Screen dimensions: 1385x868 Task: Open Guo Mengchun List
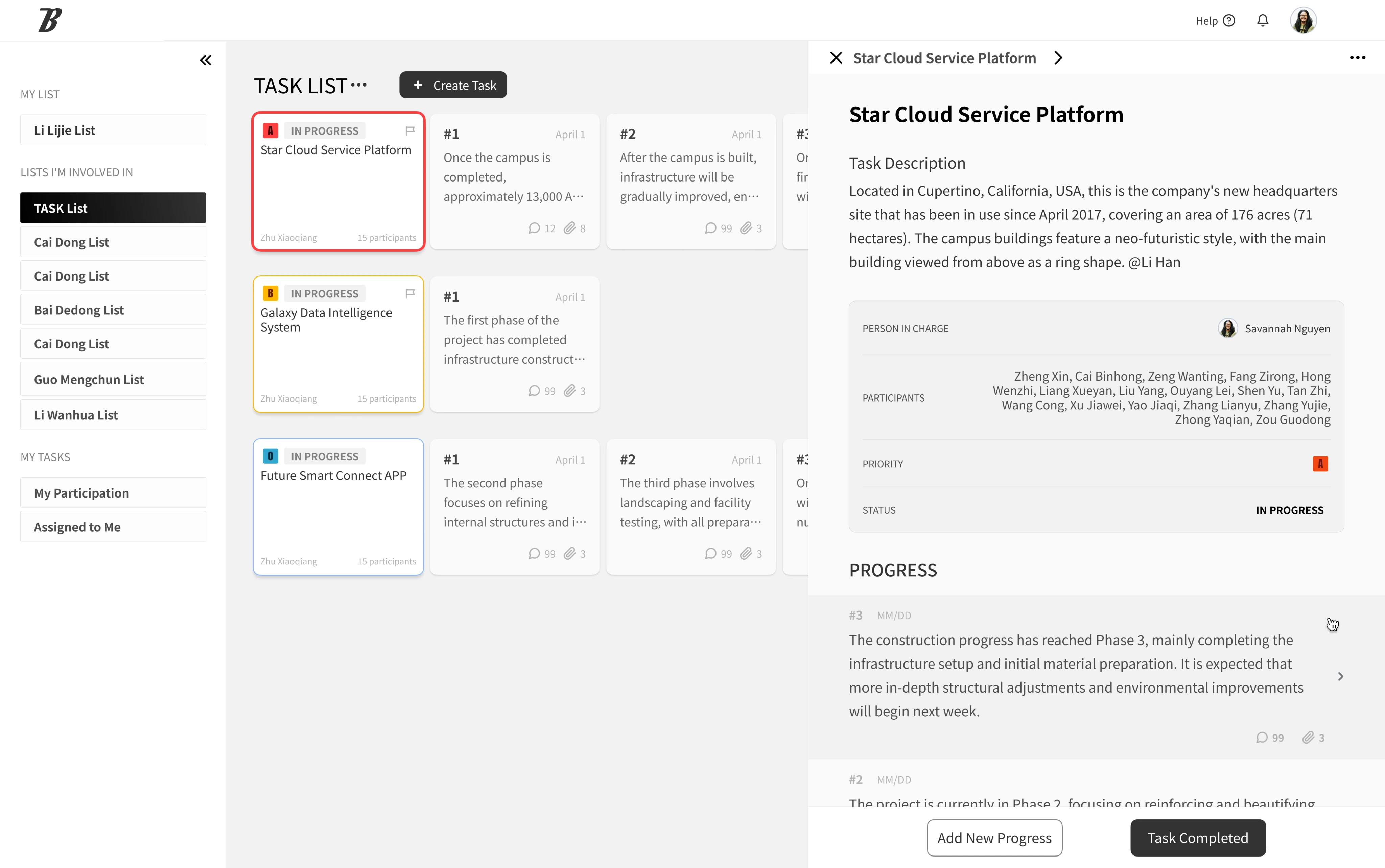pyautogui.click(x=113, y=380)
